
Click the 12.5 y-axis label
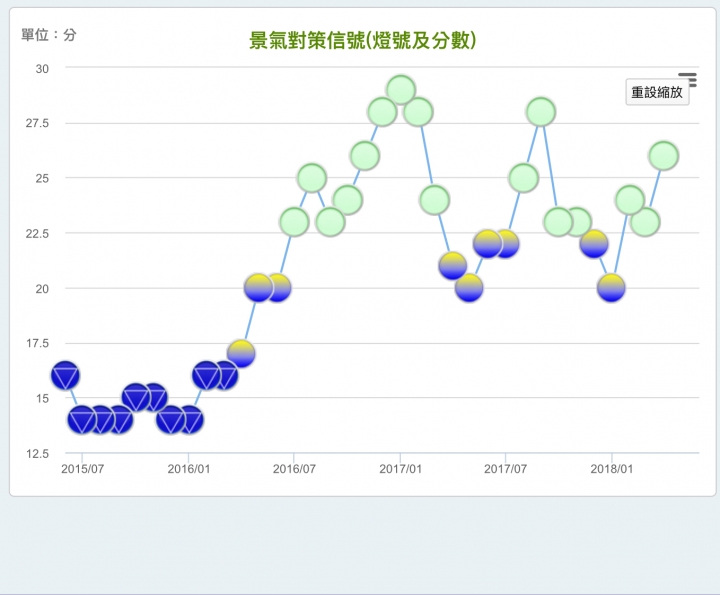point(37,454)
